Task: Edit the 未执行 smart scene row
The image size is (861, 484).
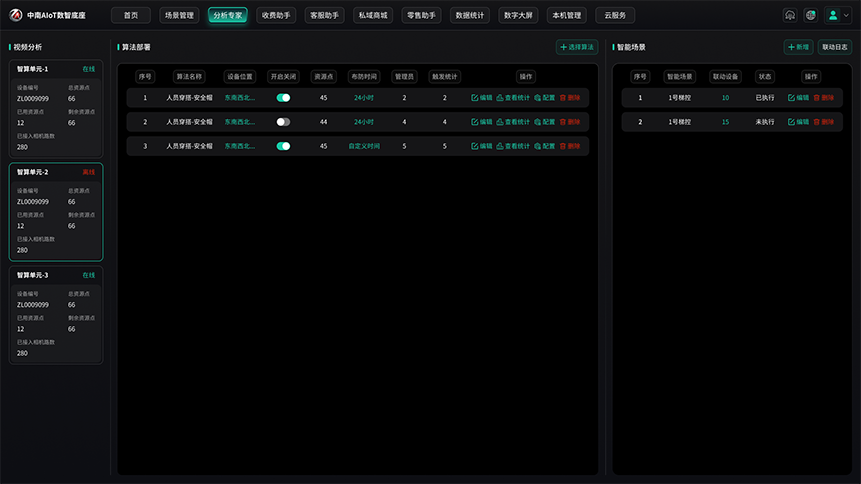Action: (x=798, y=122)
